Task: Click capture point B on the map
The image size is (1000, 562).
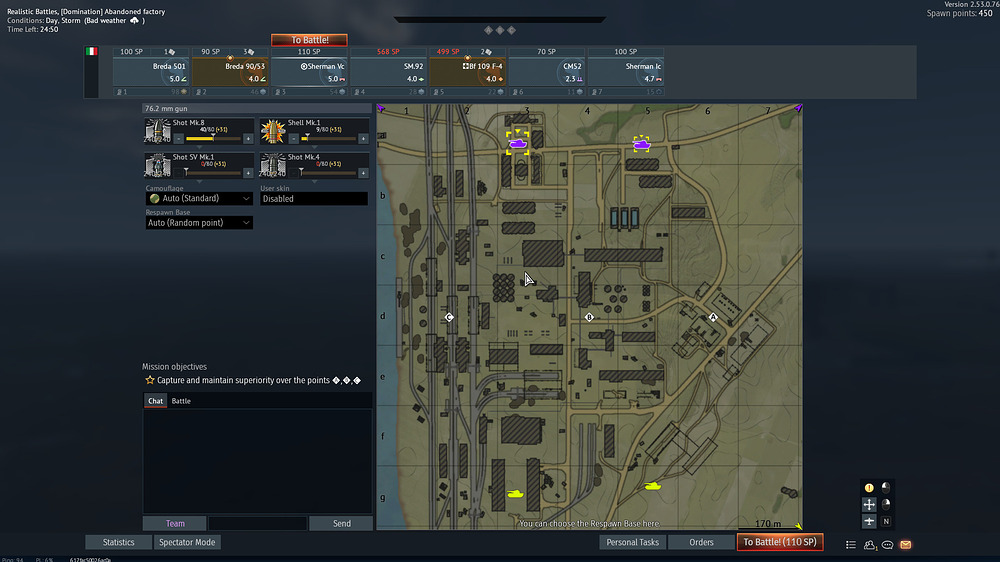Action: [589, 317]
